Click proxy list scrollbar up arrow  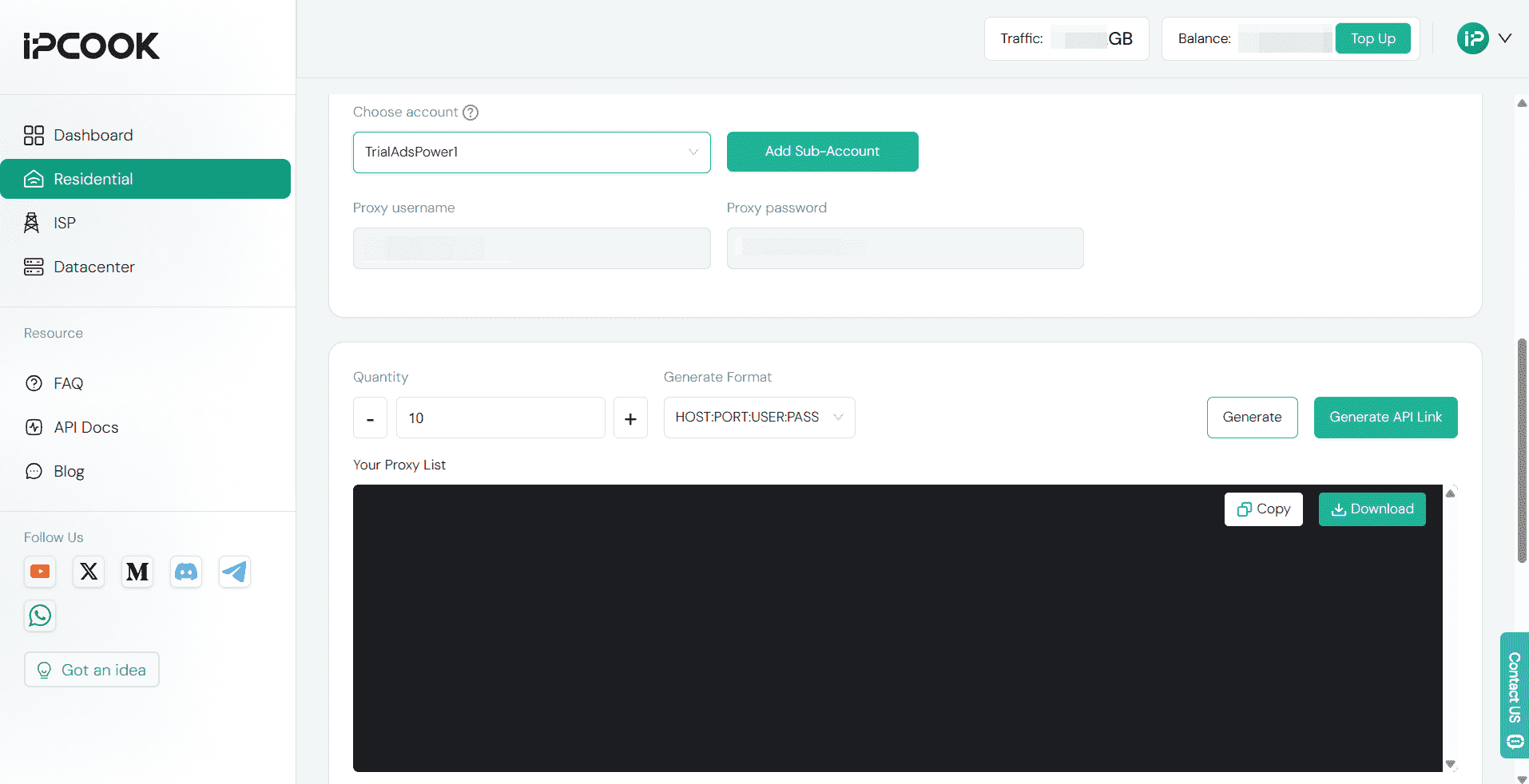point(1451,493)
